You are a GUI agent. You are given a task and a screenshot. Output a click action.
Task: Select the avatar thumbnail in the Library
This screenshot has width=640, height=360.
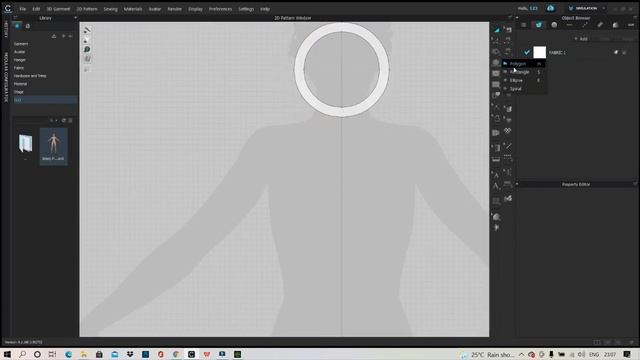coord(53,146)
